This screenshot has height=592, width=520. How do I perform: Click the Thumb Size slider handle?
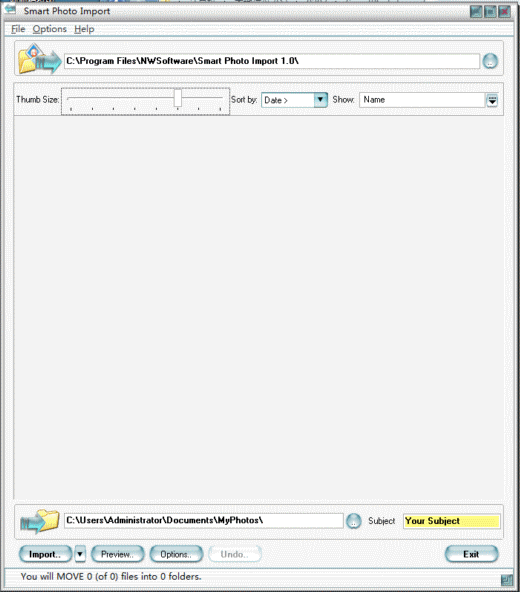[178, 98]
